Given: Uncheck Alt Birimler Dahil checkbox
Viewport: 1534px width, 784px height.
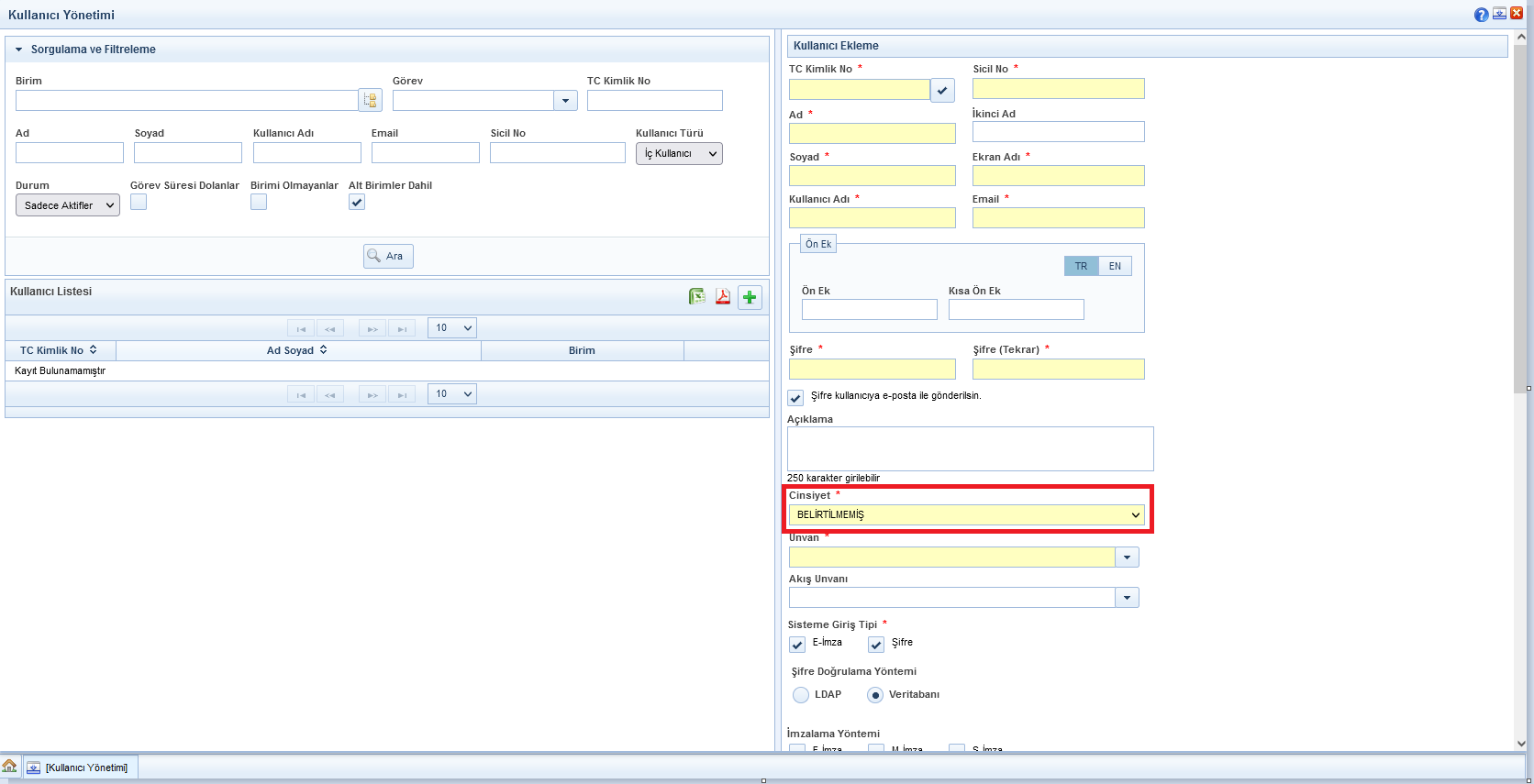Looking at the screenshot, I should click(357, 202).
